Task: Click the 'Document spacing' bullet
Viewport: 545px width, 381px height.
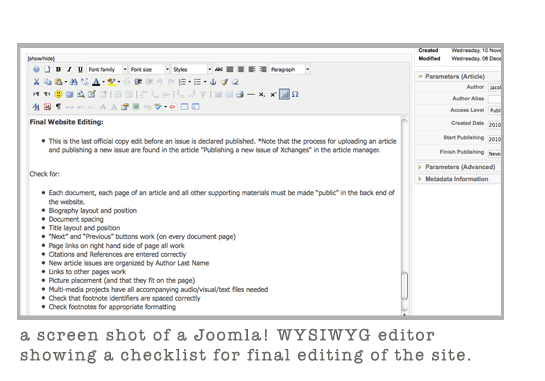Action: 76,219
